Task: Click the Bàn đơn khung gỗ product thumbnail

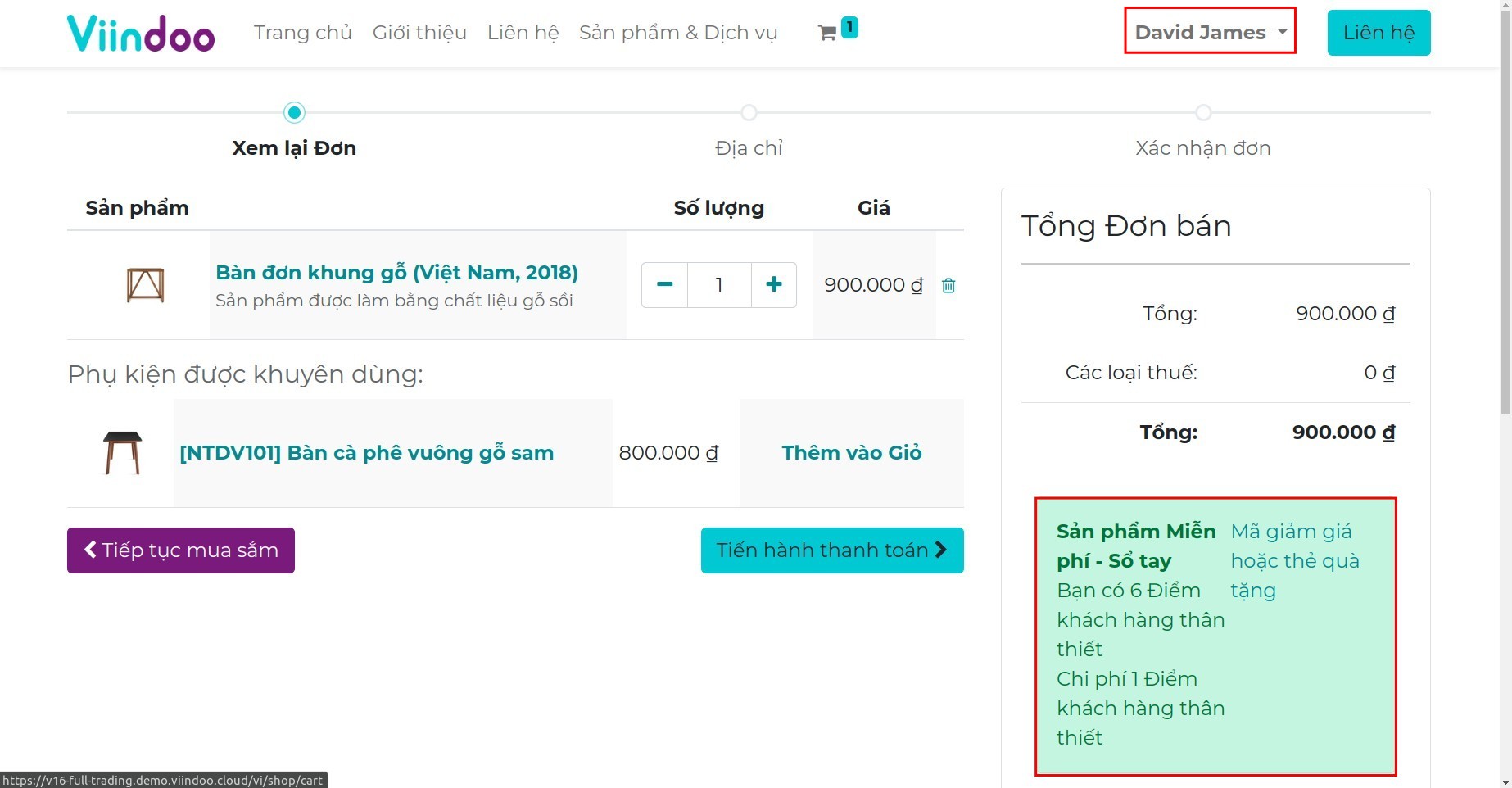Action: pos(147,285)
